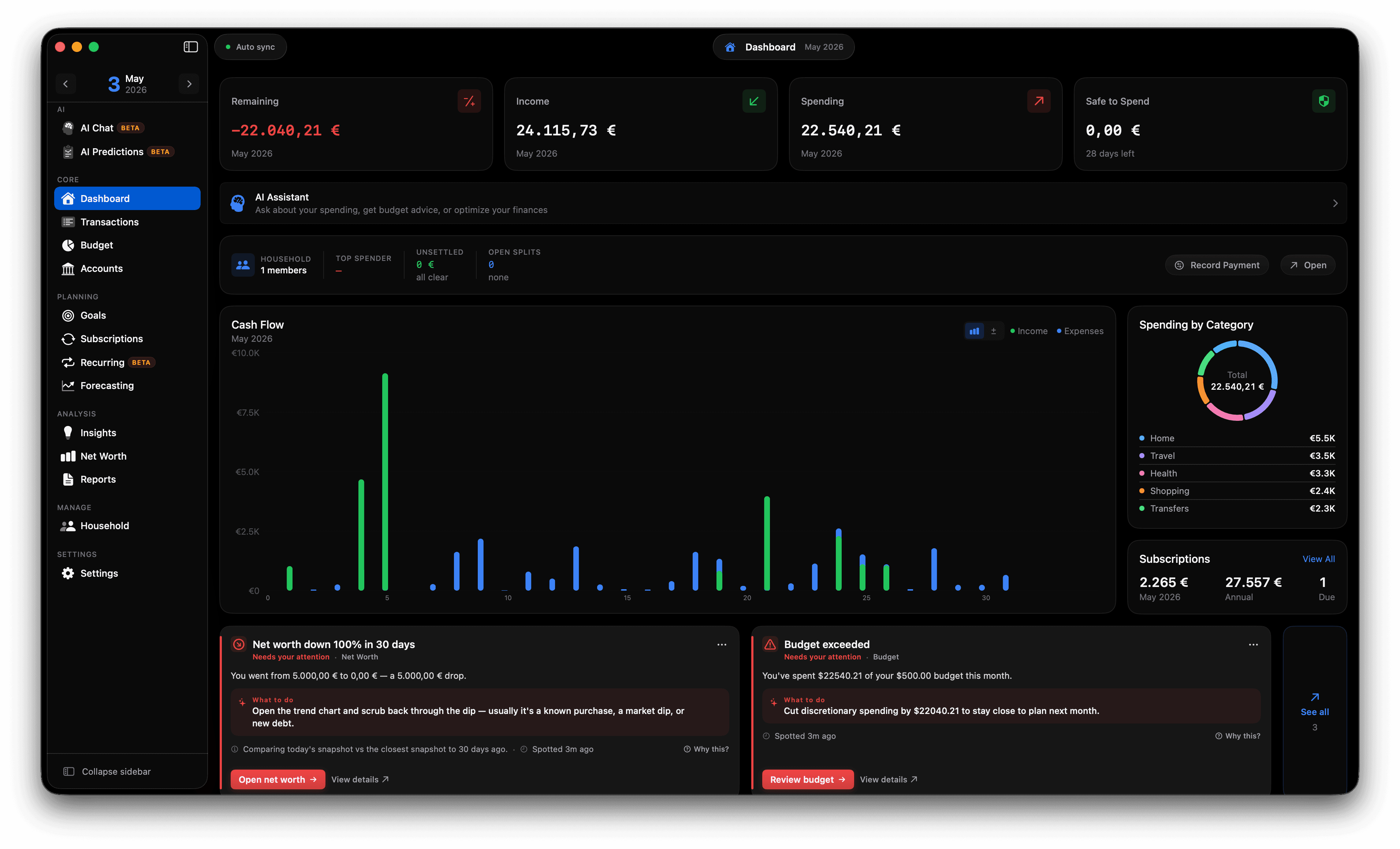Viewport: 1400px width, 849px height.
Task: Click the Insights lightbulb icon
Action: point(68,432)
